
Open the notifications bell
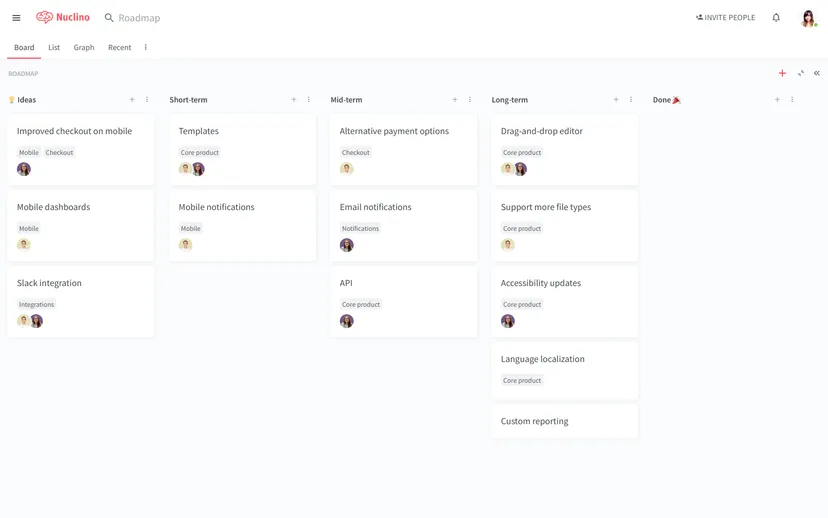point(776,17)
